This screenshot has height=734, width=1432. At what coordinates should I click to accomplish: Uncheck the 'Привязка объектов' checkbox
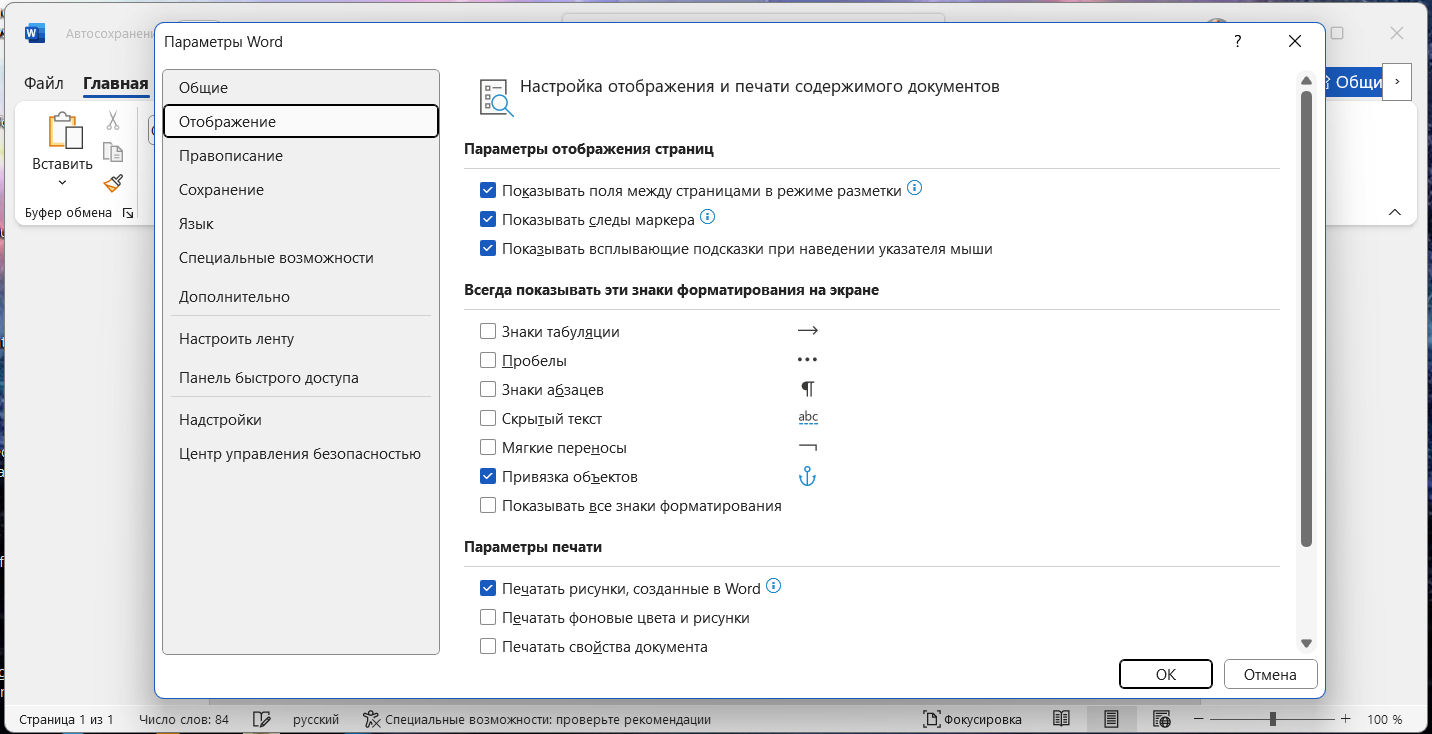tap(488, 477)
